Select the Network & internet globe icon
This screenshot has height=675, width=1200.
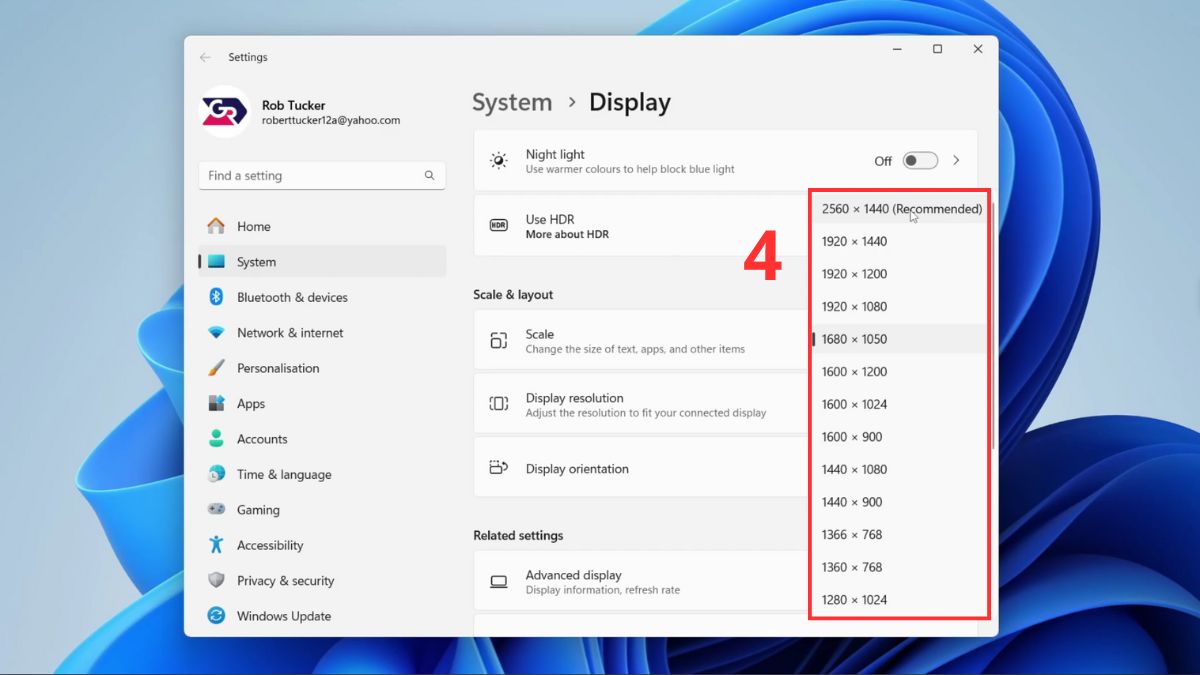tap(215, 332)
